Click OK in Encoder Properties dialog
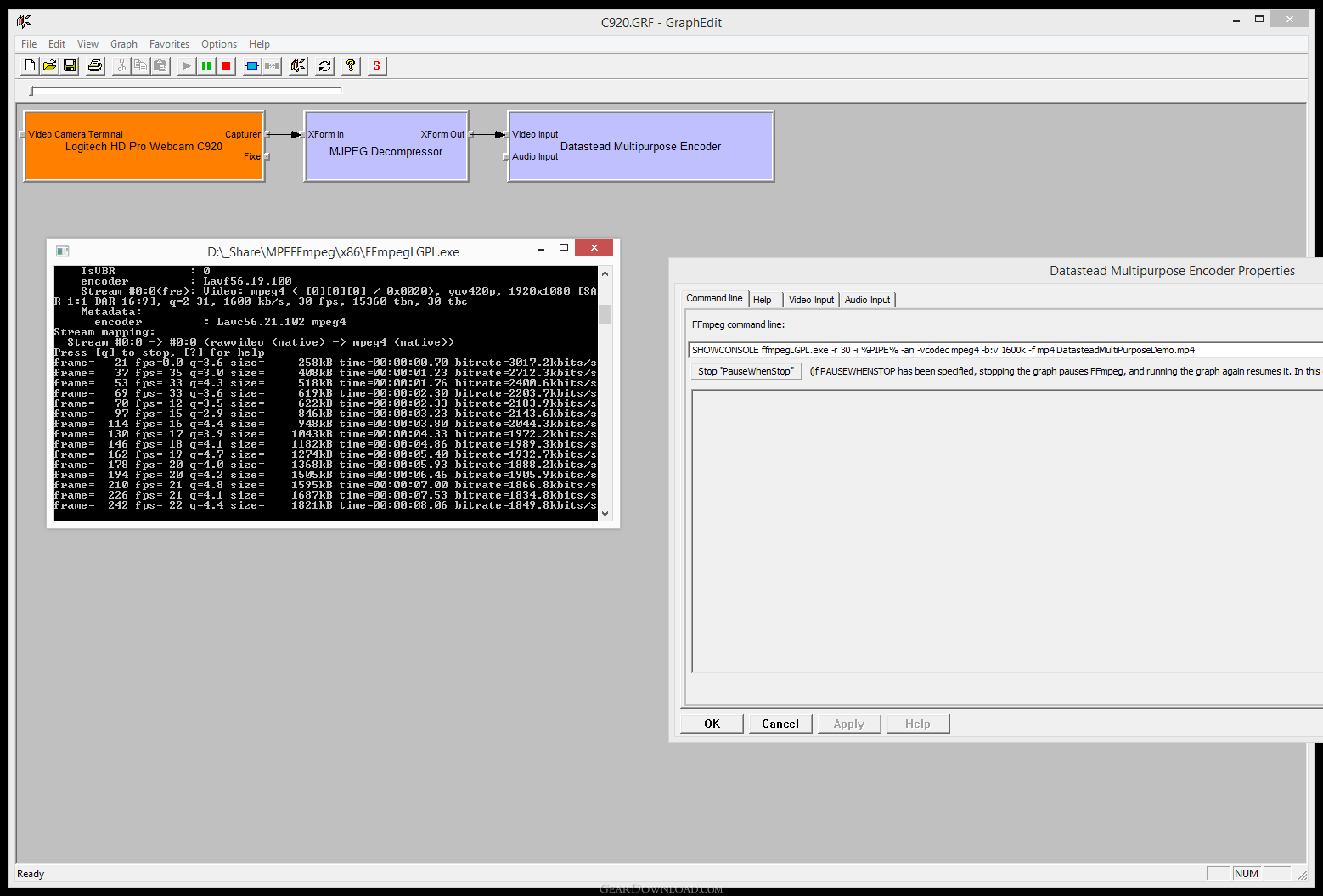 click(x=712, y=724)
